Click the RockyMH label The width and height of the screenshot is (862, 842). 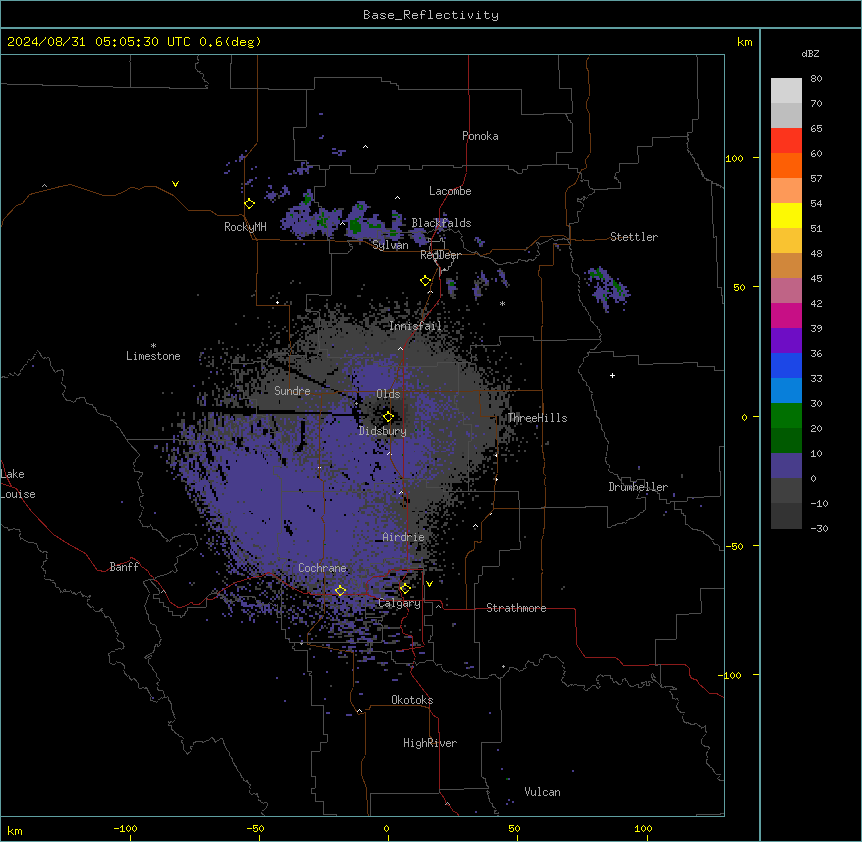(245, 227)
